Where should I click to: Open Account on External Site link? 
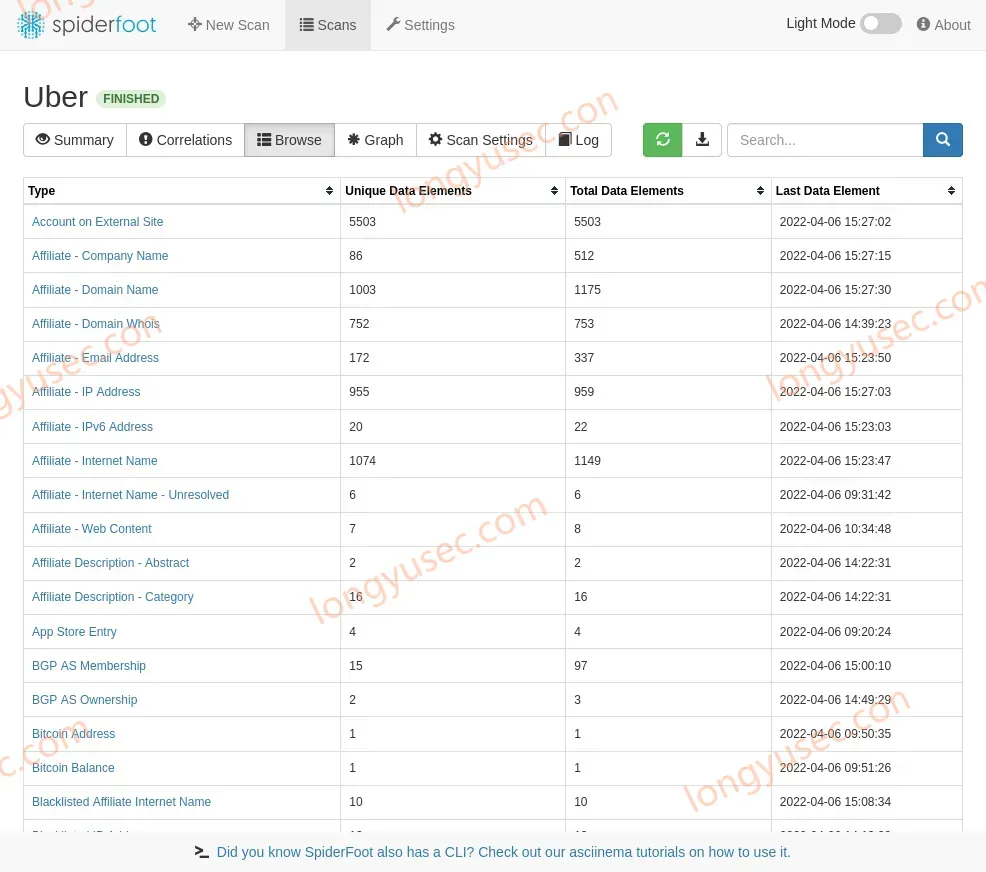(97, 222)
